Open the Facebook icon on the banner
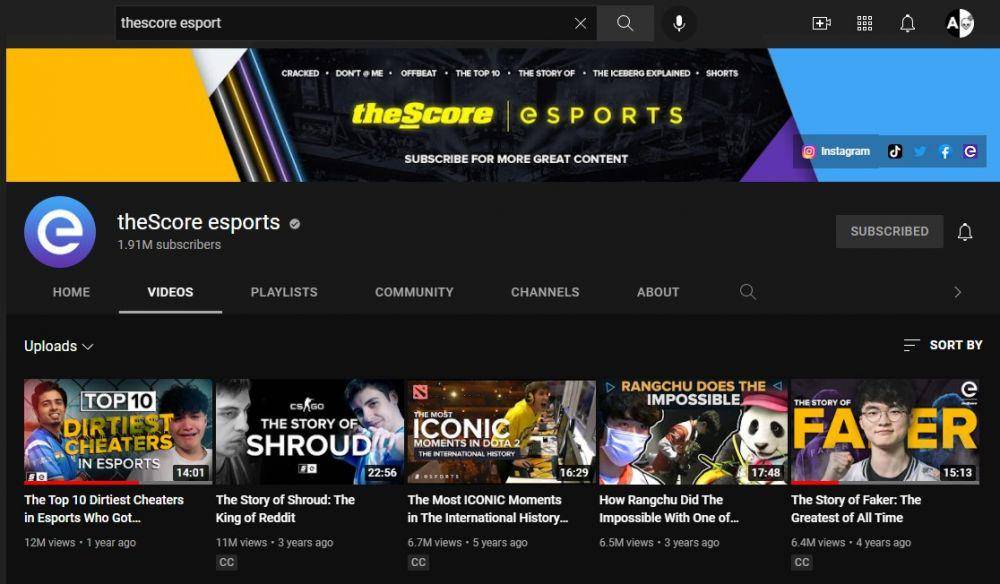This screenshot has height=584, width=1000. click(945, 151)
